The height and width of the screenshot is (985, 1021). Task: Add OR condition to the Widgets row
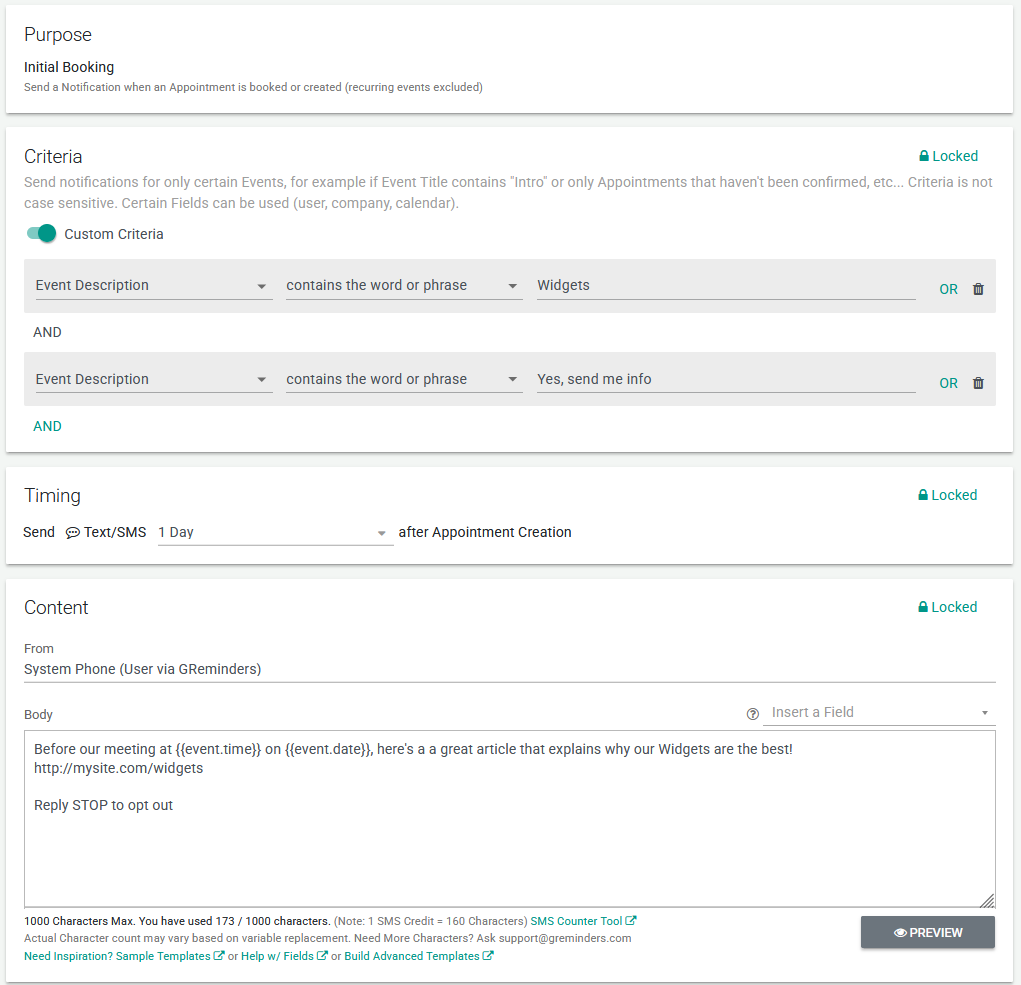pos(948,289)
